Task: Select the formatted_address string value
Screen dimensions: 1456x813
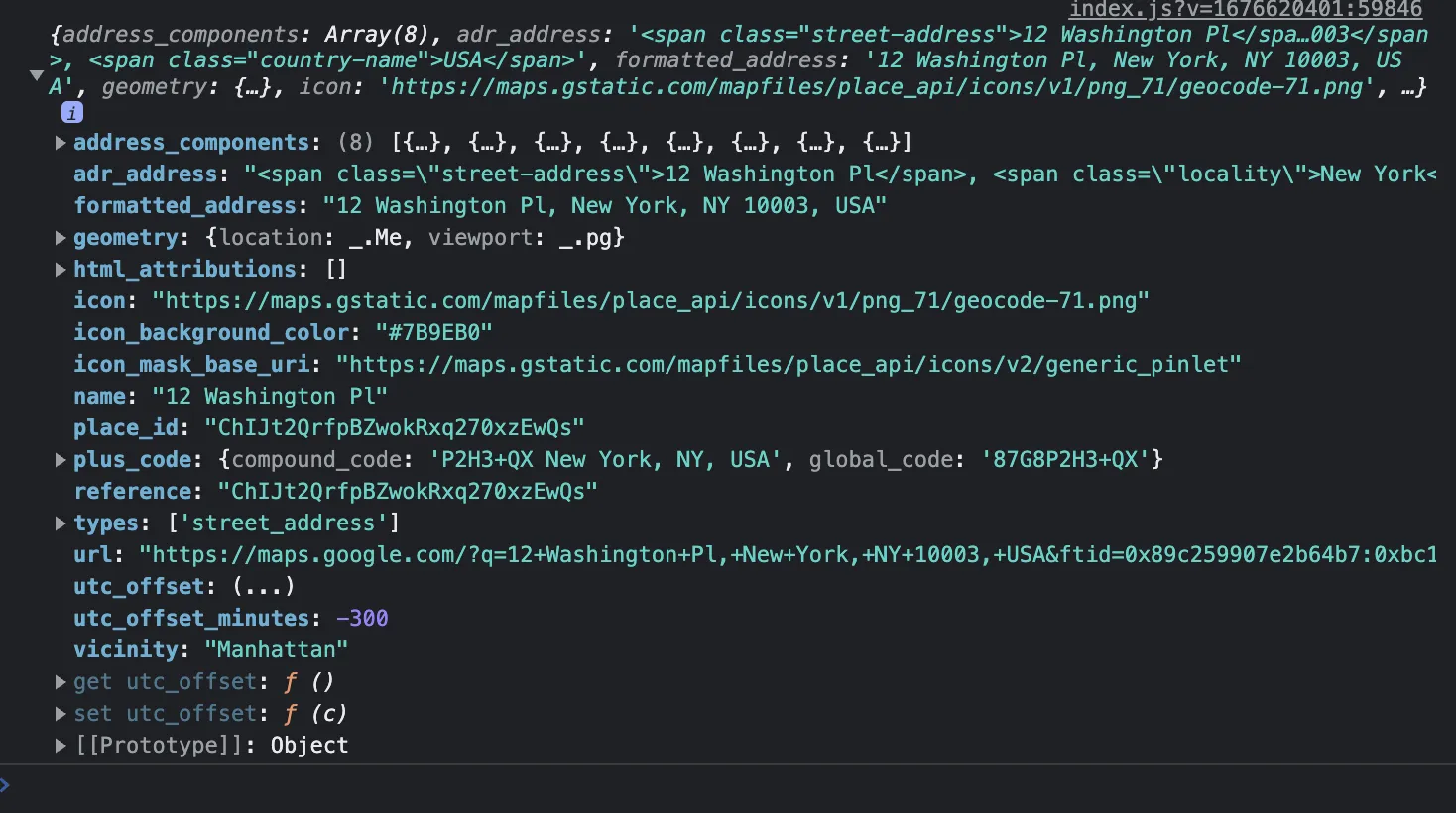Action: point(605,206)
